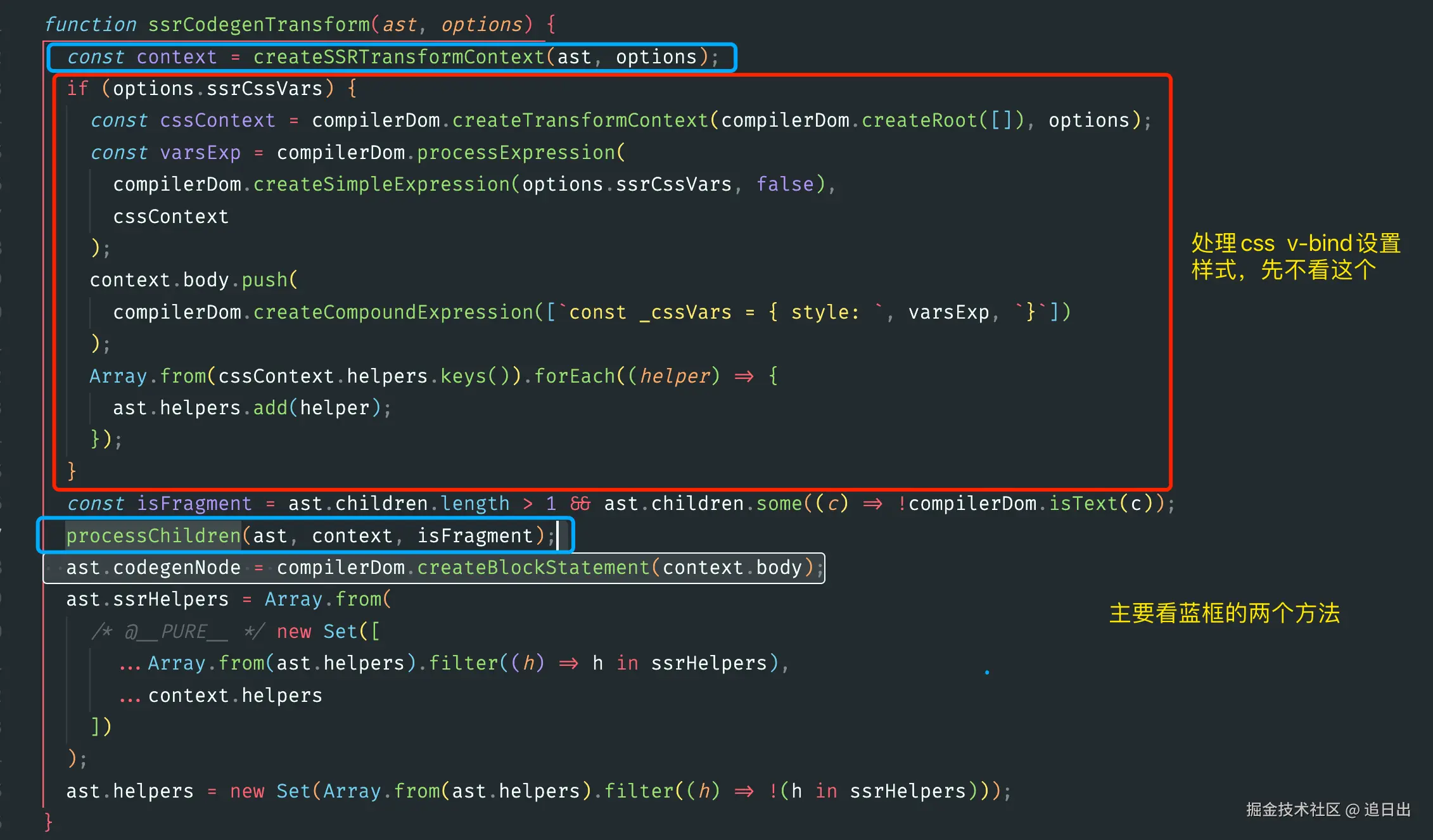Click the 掘金技术社区 watermark text

click(1292, 810)
